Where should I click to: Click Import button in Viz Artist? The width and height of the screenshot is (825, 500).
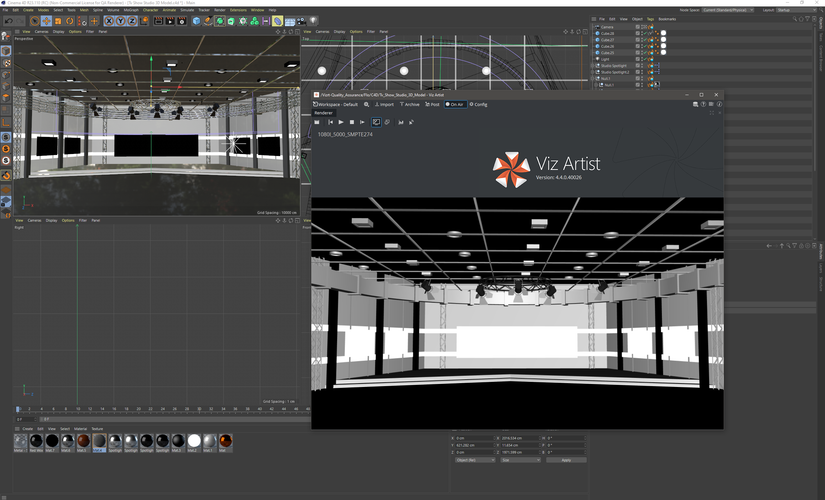pyautogui.click(x=384, y=104)
